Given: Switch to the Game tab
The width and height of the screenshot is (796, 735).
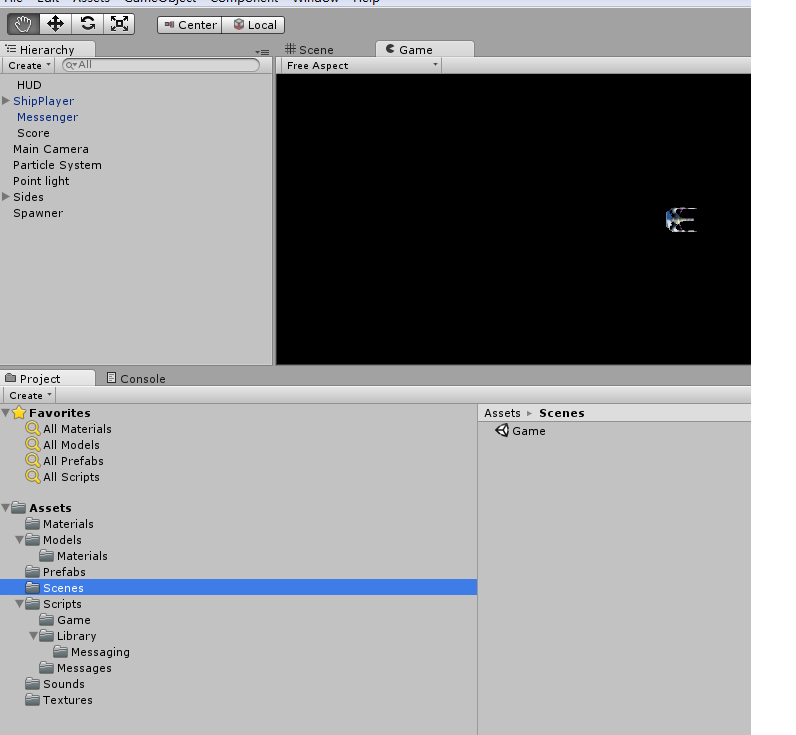Looking at the screenshot, I should (424, 49).
